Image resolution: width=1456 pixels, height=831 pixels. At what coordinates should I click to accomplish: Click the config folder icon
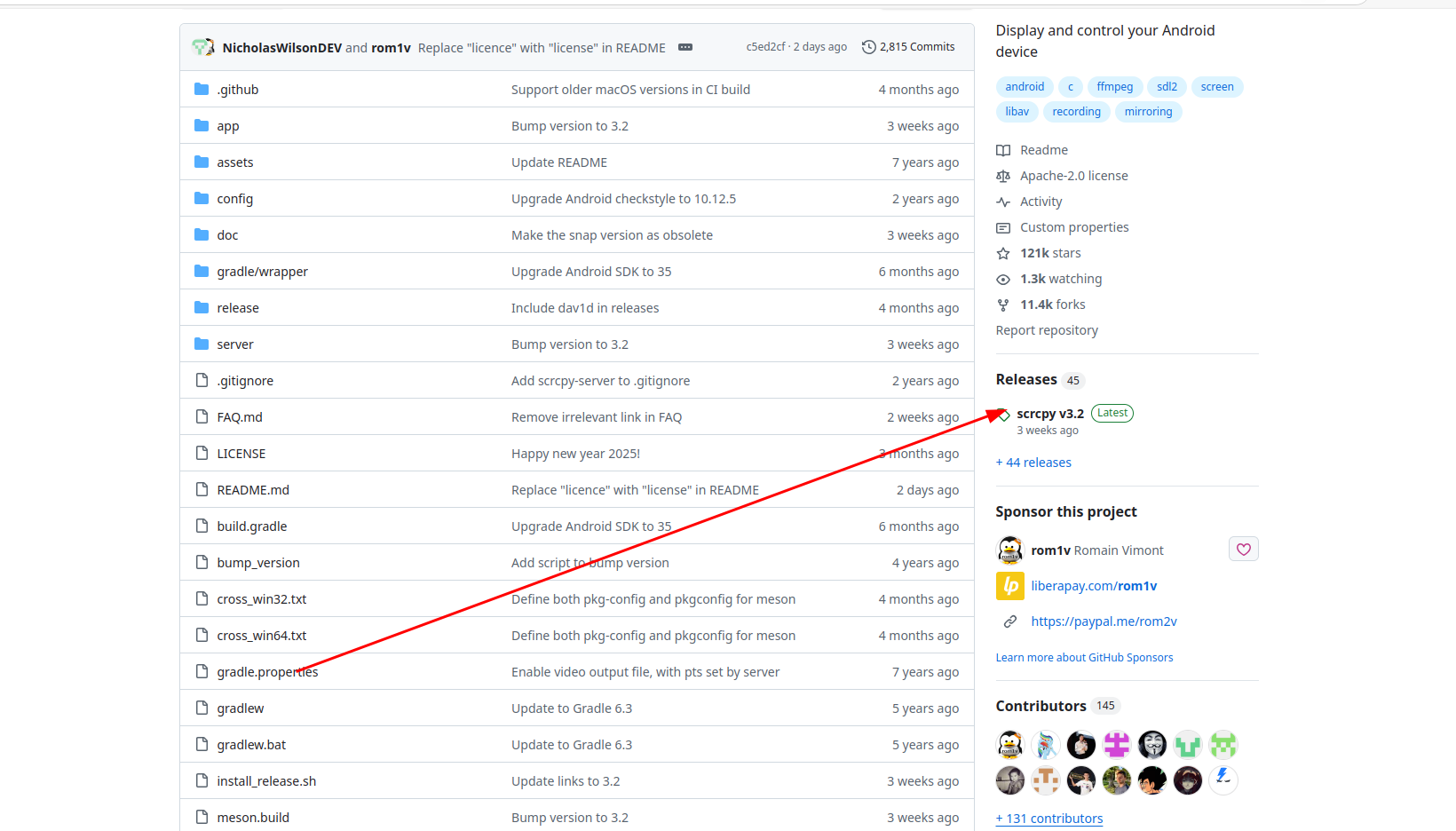202,198
